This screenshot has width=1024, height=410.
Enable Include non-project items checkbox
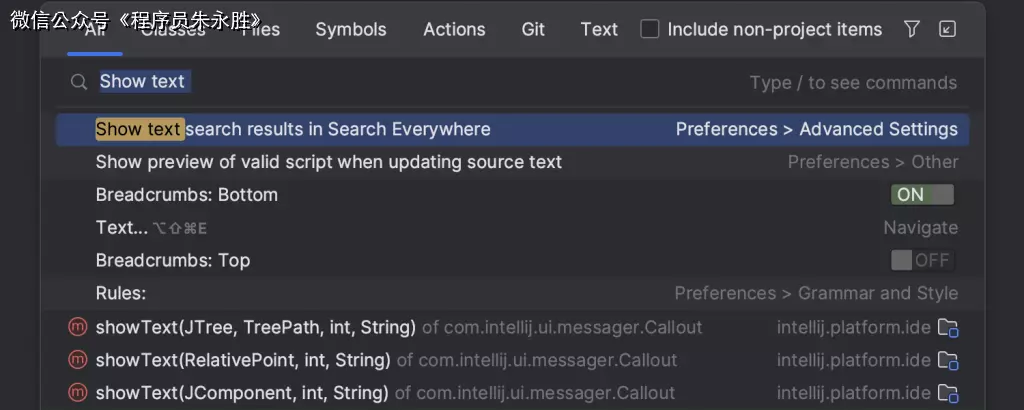650,29
